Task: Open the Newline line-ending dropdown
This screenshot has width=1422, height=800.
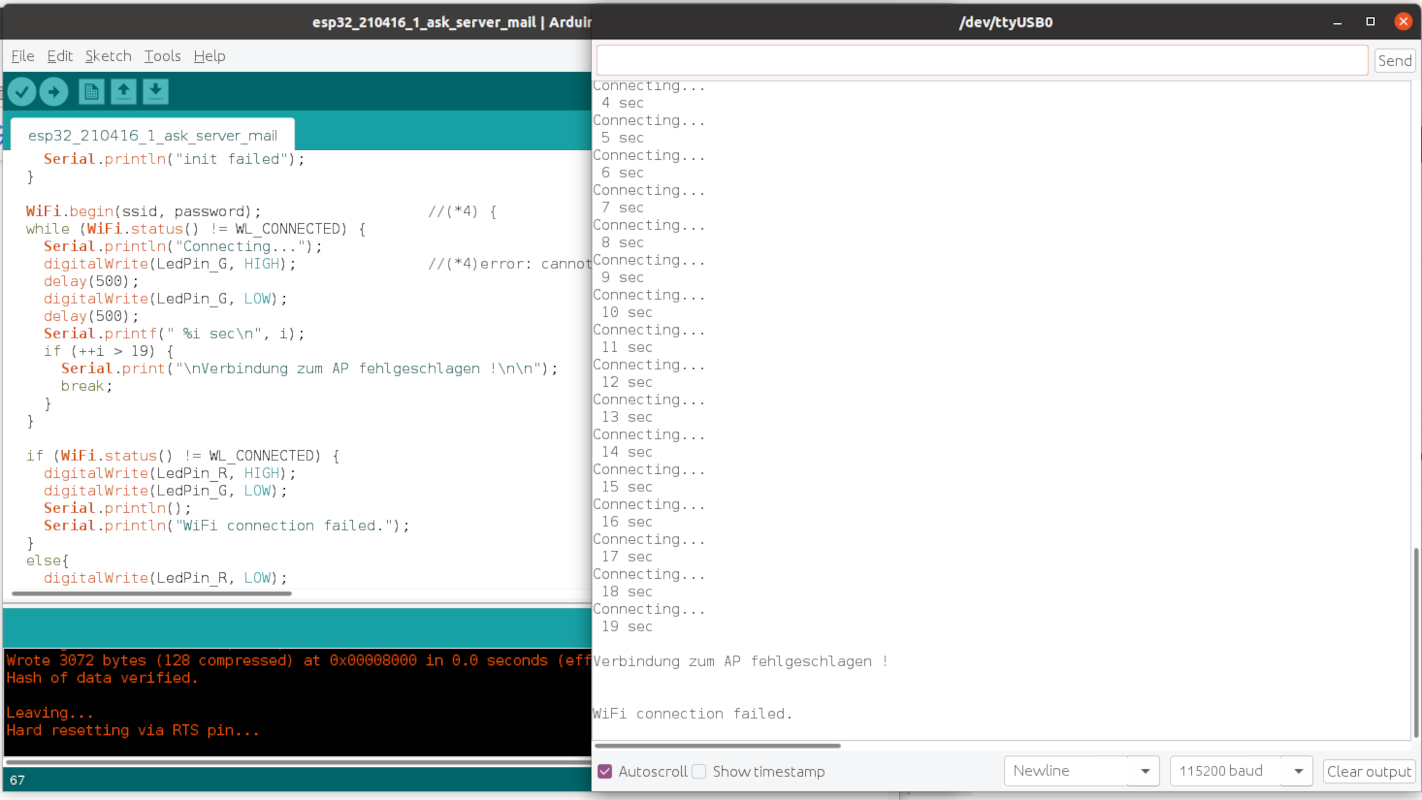Action: (x=1081, y=771)
